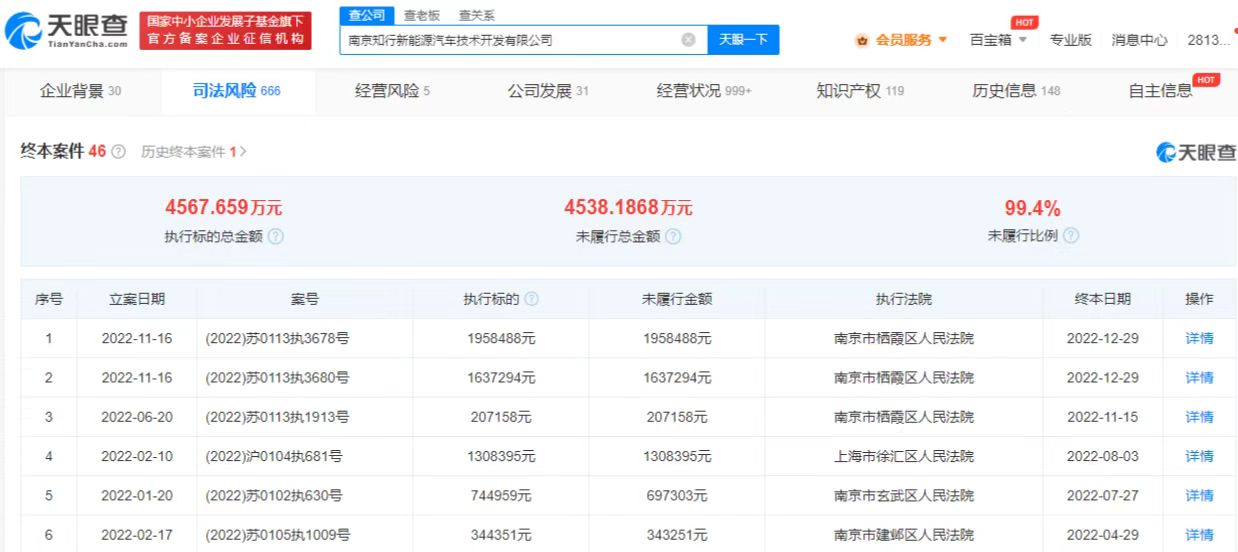This screenshot has width=1238, height=552.
Task: Click the help icon next to 未履行总金额
Action: click(673, 237)
